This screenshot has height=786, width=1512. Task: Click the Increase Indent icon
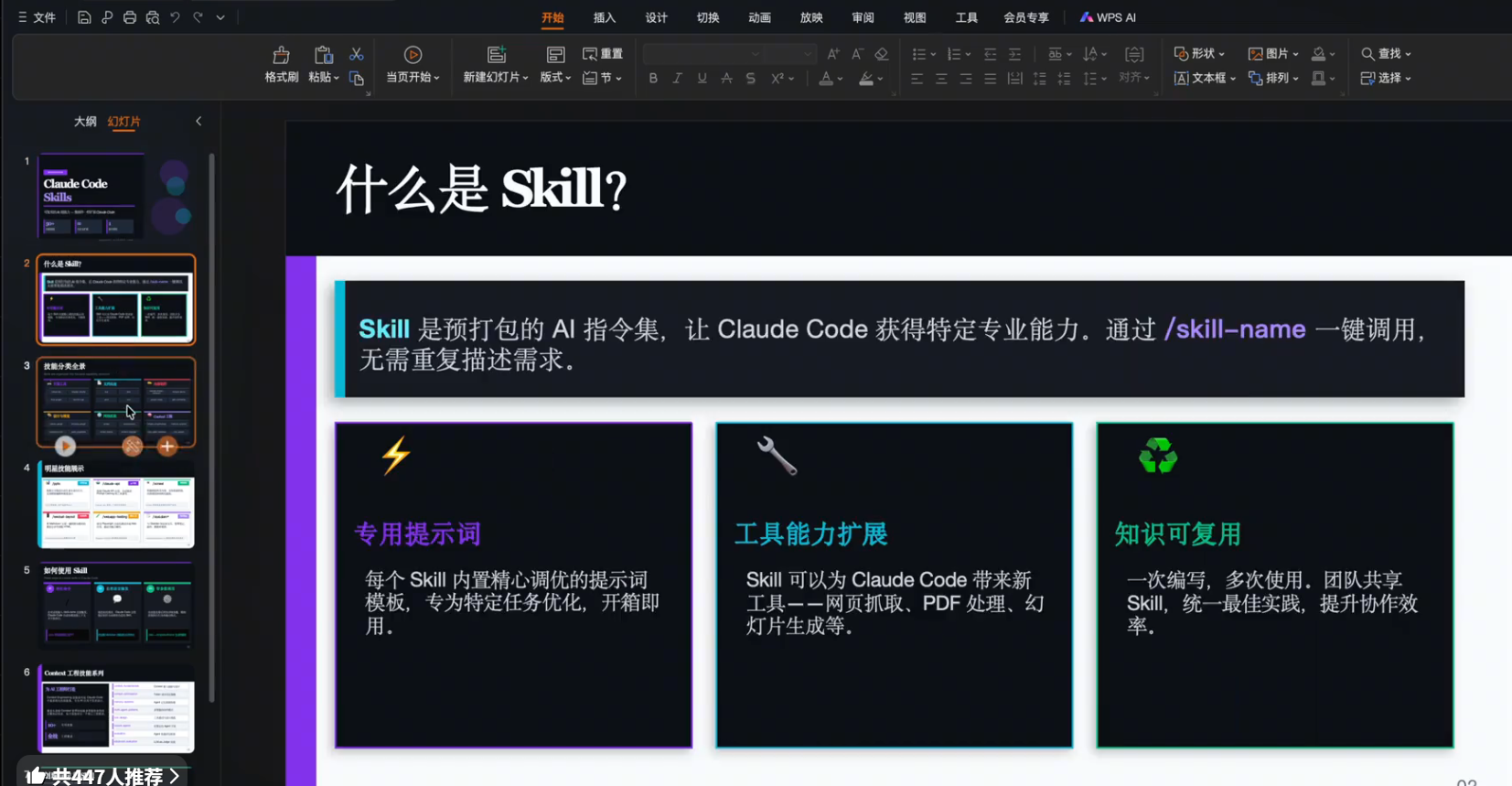[1015, 54]
